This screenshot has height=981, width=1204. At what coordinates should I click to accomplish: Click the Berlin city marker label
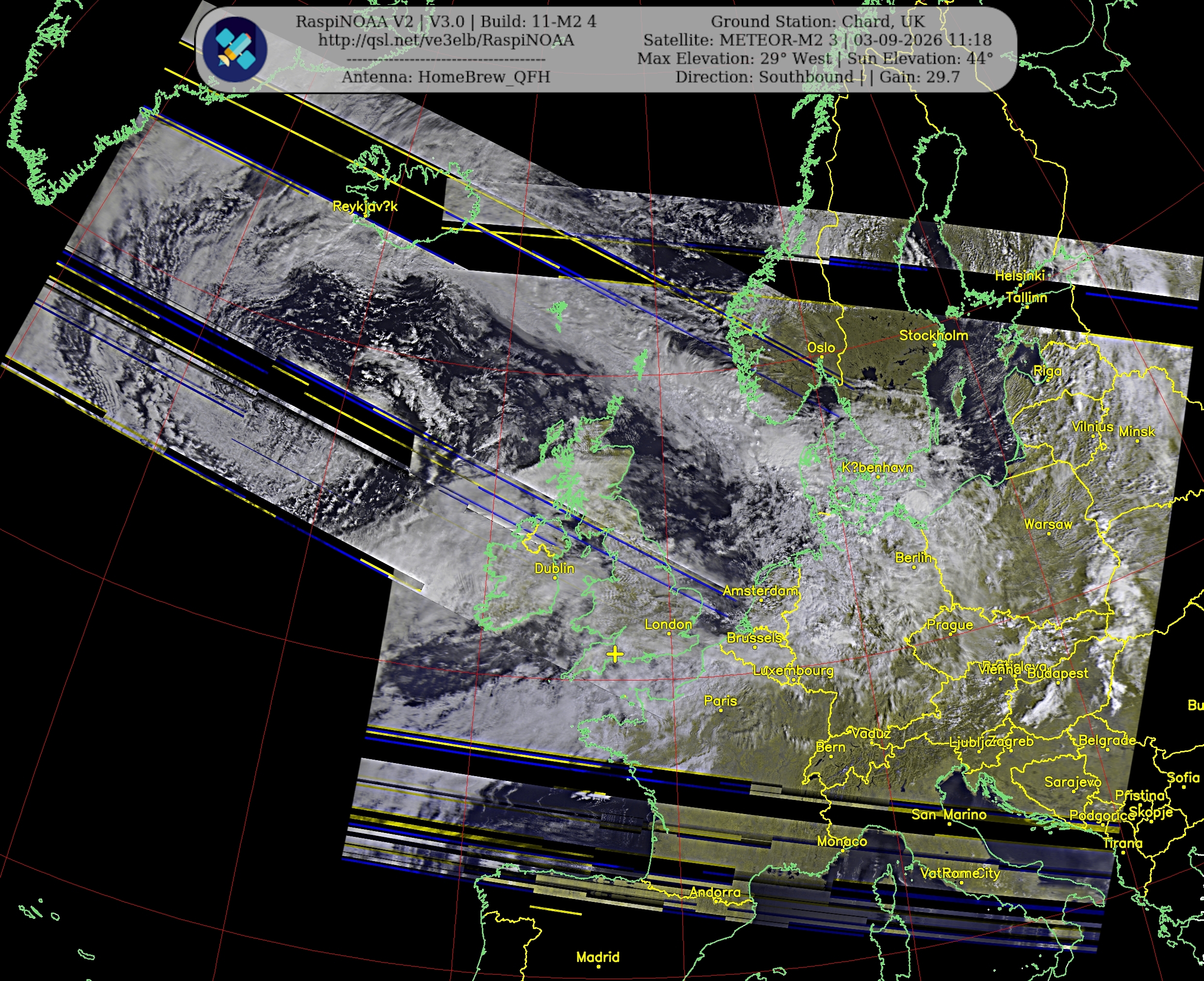913,557
